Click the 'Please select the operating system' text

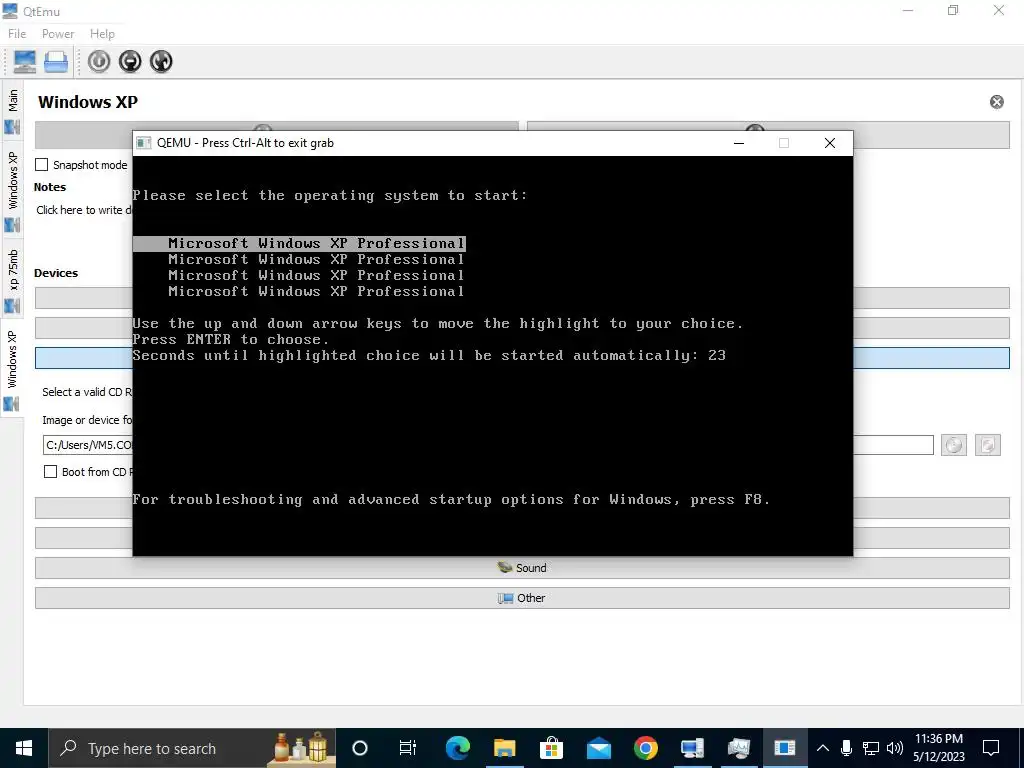coord(329,195)
